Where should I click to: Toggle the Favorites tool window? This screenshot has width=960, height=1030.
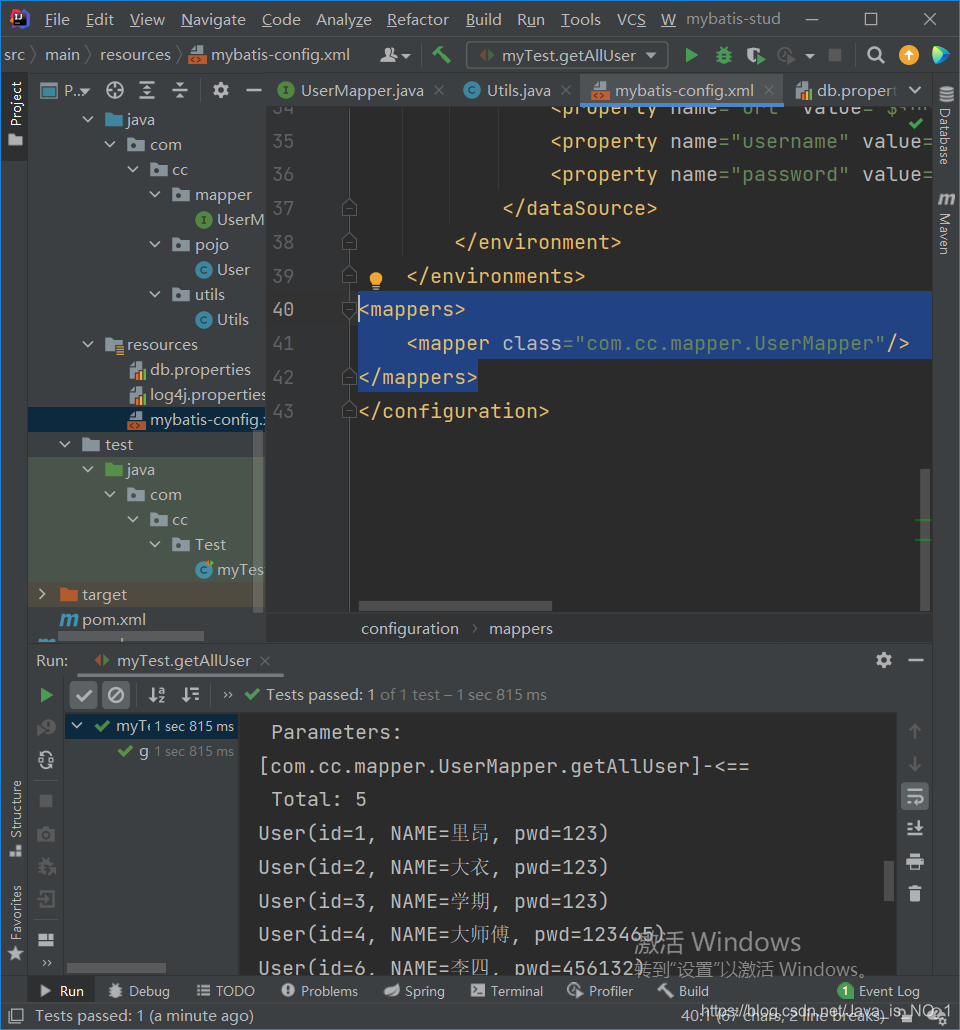pos(16,922)
